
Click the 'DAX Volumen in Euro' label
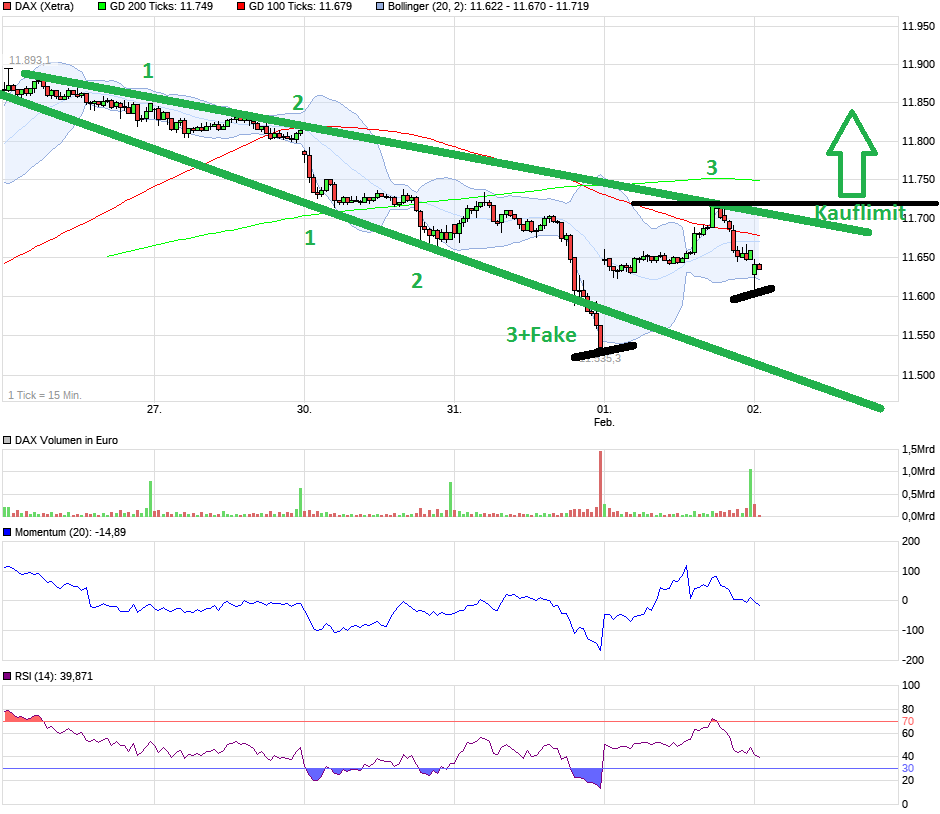click(67, 440)
